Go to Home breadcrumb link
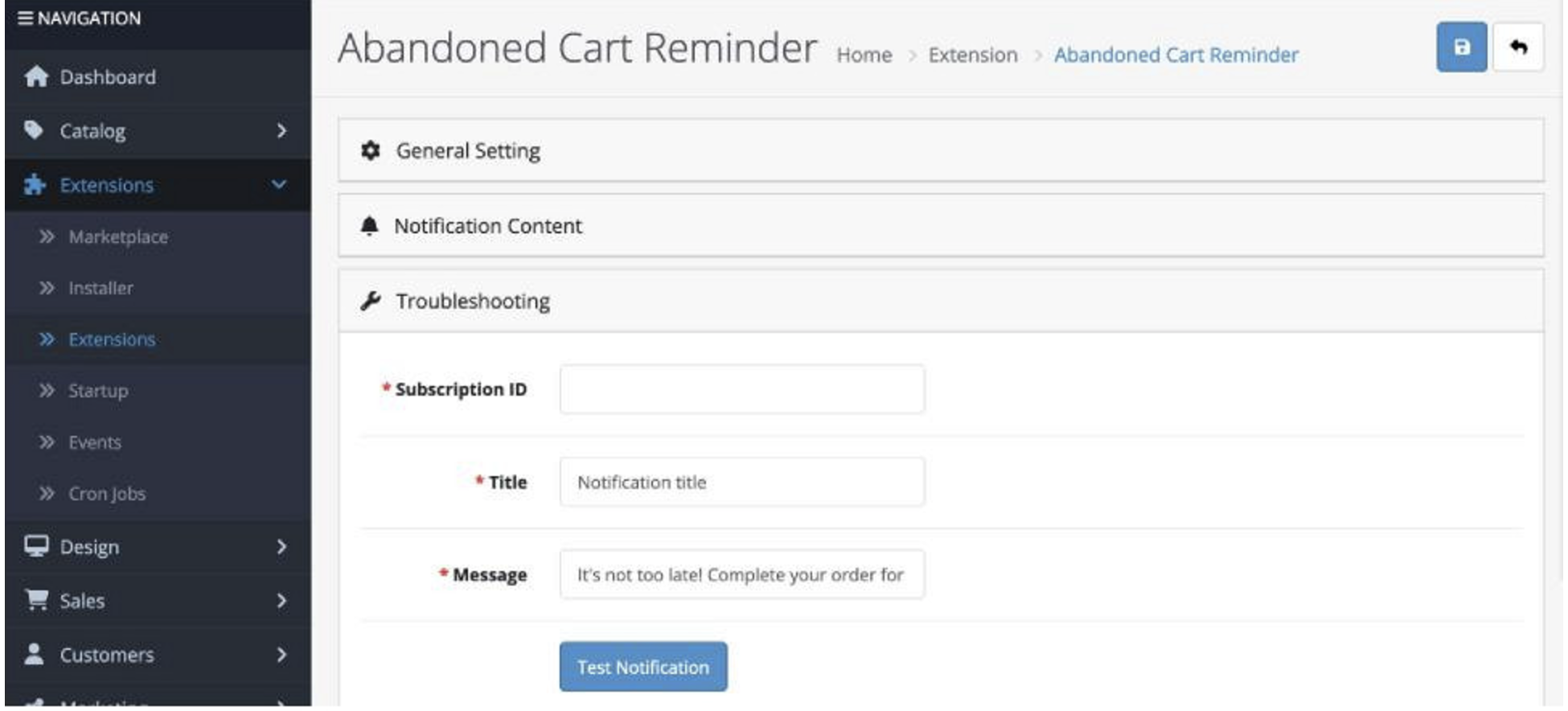This screenshot has height=711, width=1568. coord(864,55)
